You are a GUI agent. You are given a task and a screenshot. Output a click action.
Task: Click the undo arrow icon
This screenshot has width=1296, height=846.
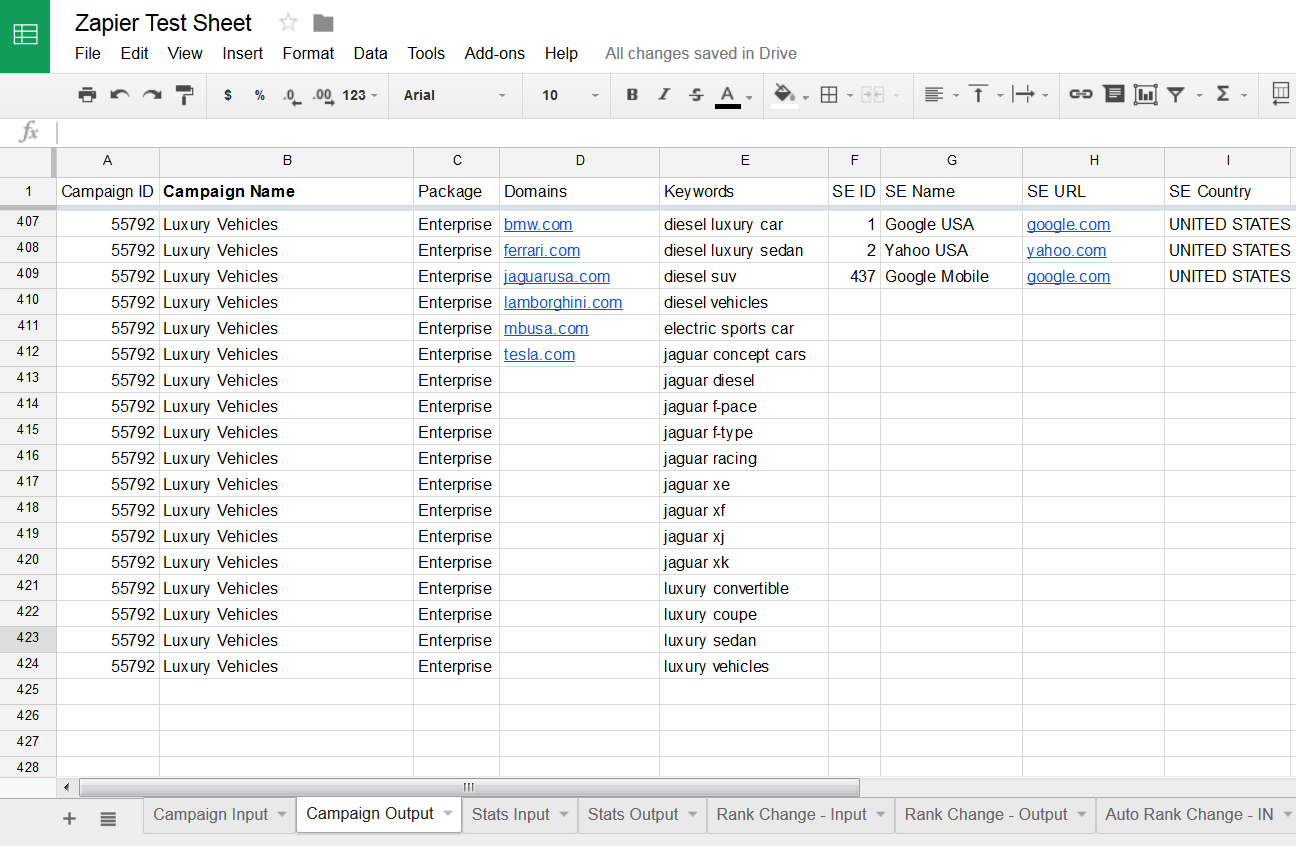coord(120,95)
